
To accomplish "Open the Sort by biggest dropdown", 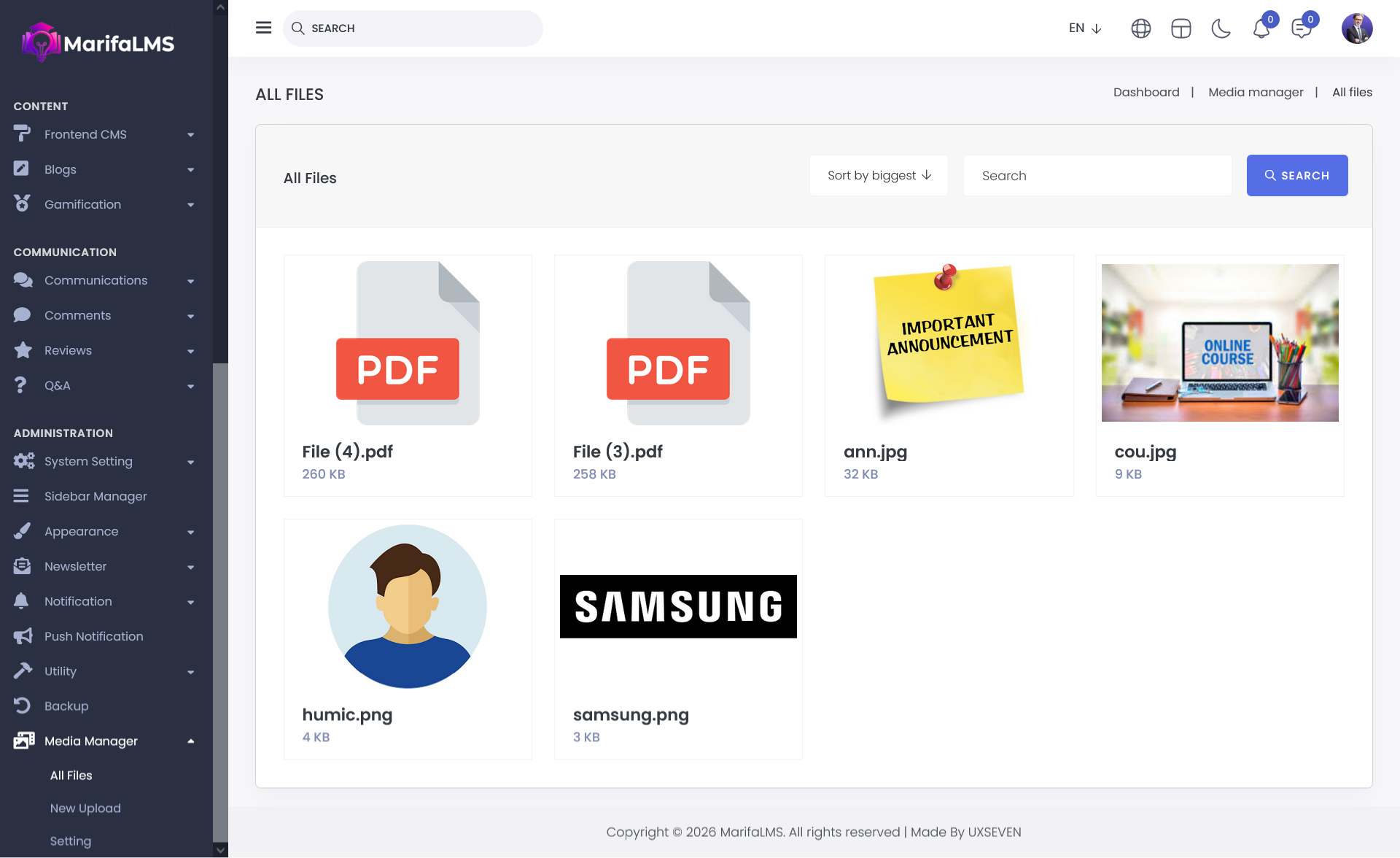I will pos(879,175).
